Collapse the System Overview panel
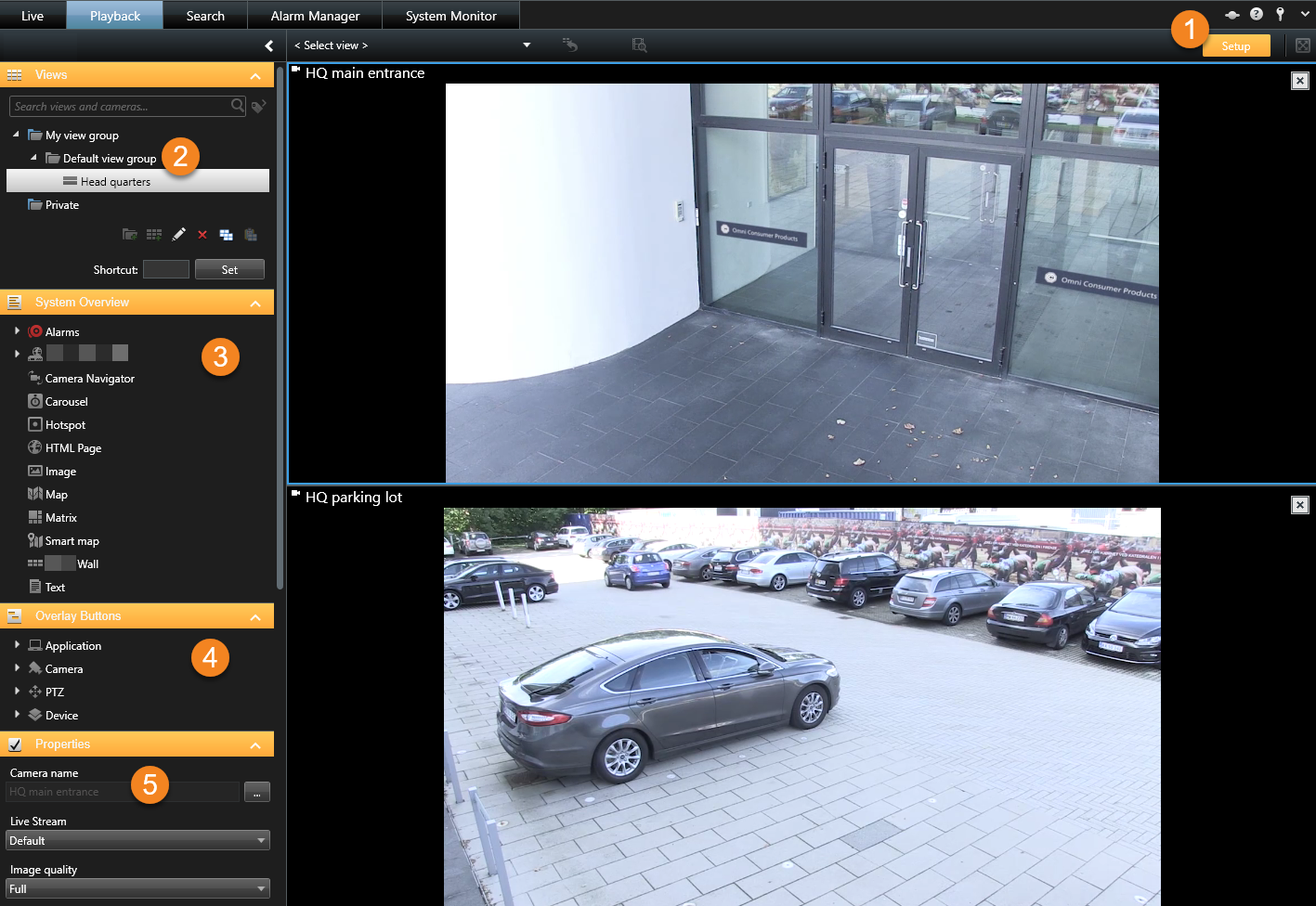Viewport: 1316px width, 906px height. (x=255, y=304)
